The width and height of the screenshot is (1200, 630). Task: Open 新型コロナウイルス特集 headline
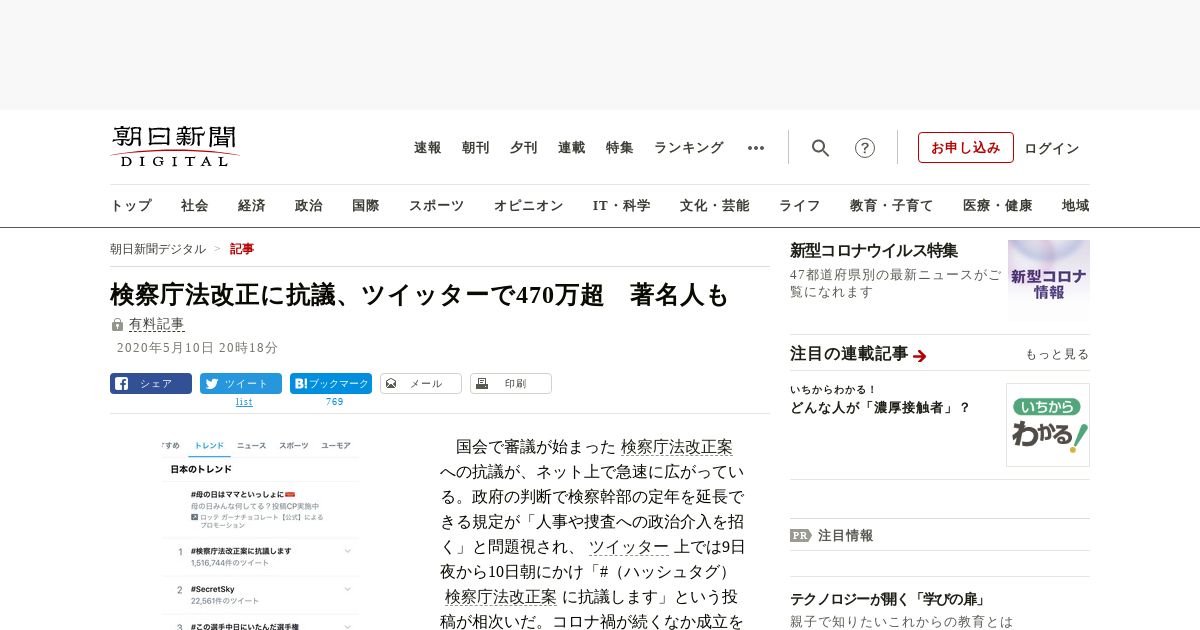click(x=874, y=251)
